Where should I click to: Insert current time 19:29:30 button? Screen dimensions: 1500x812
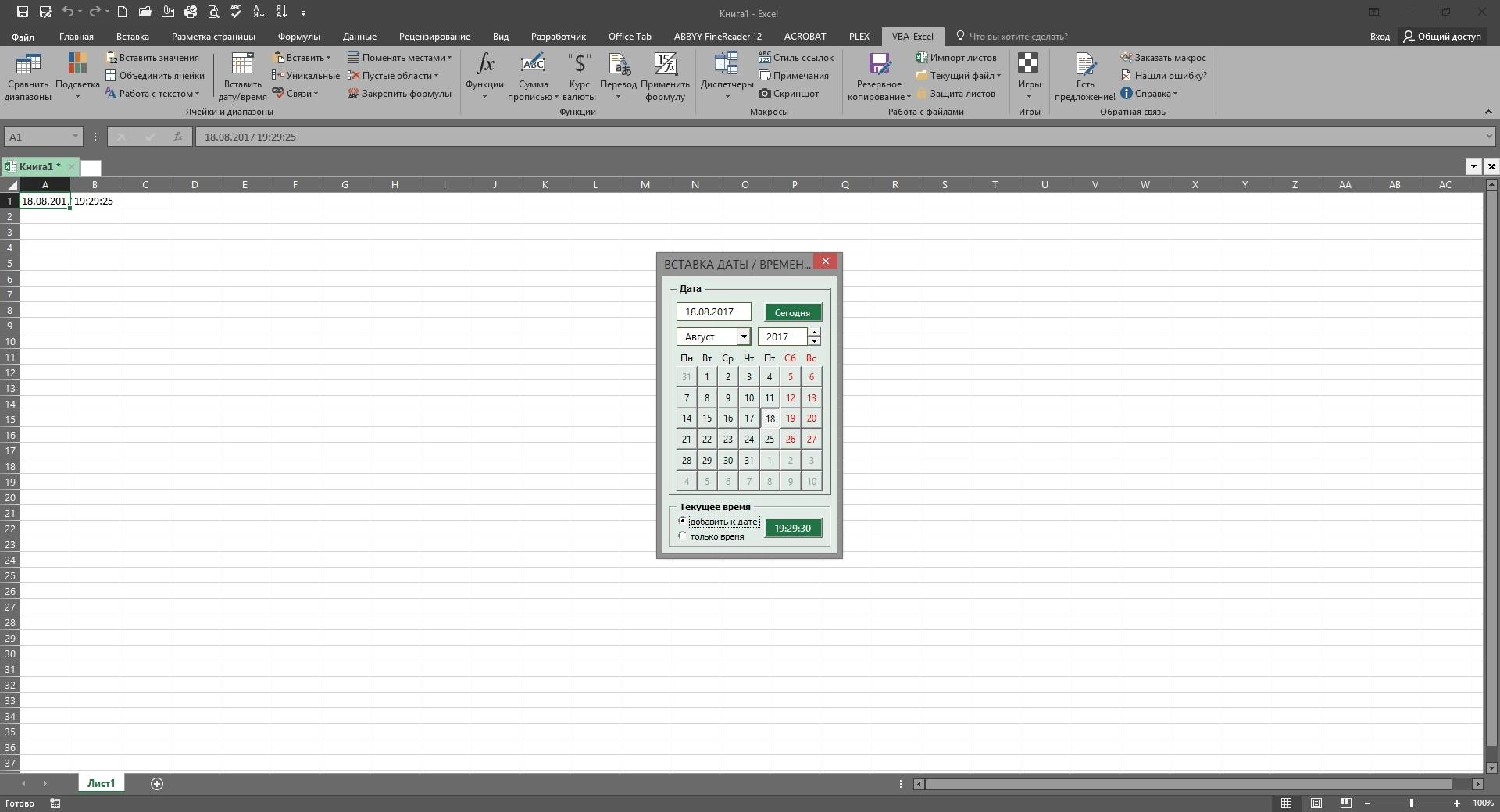793,528
